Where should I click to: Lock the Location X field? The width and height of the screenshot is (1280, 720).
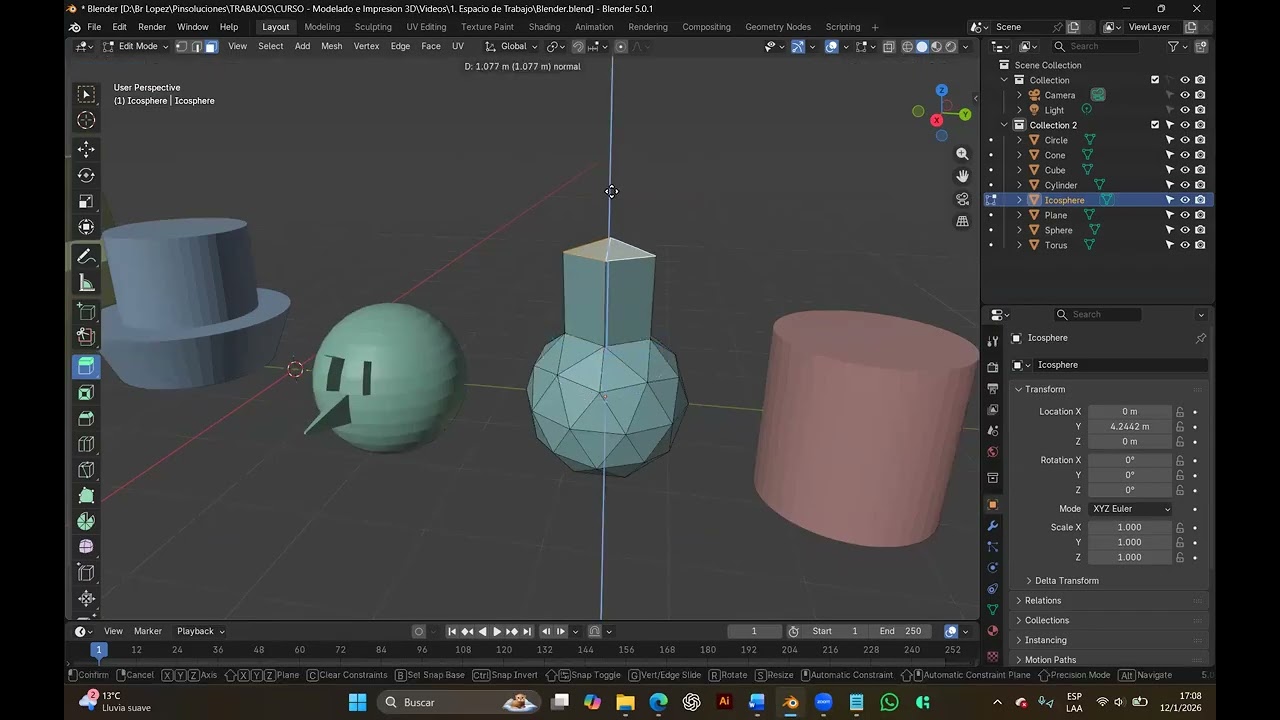point(1180,412)
